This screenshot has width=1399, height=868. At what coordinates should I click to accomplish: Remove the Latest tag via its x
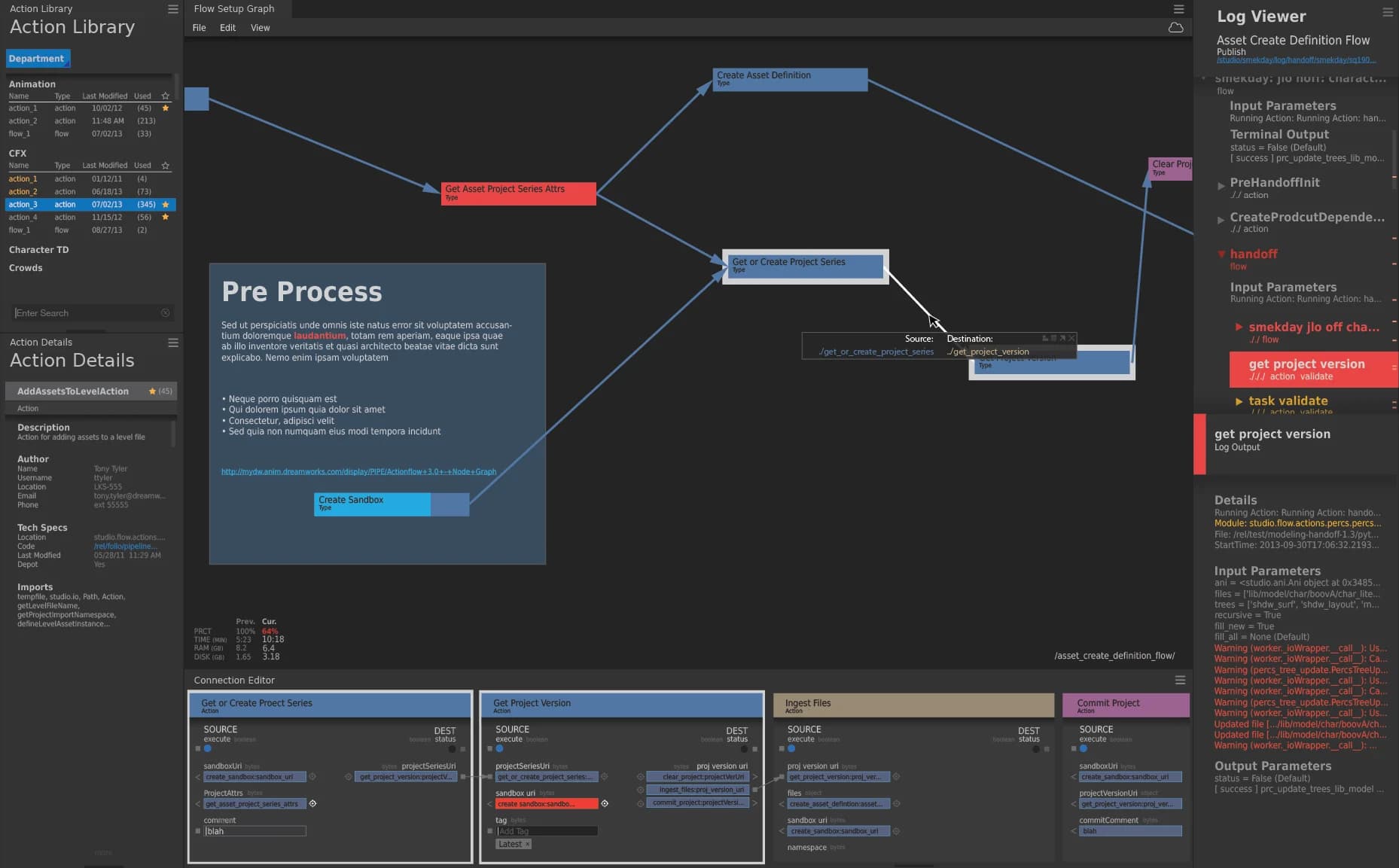(527, 844)
